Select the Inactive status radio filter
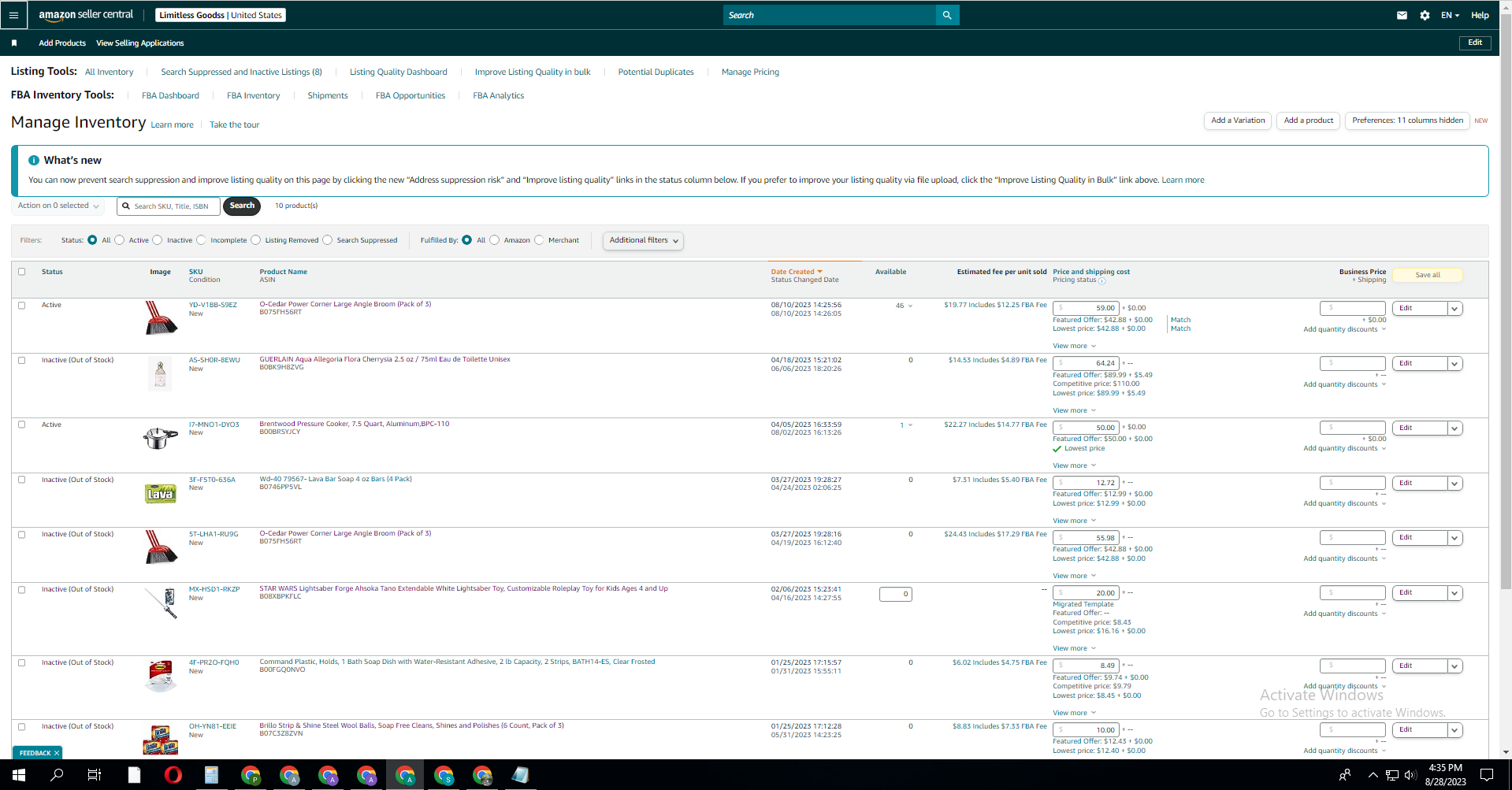The width and height of the screenshot is (1512, 790). pyautogui.click(x=158, y=240)
